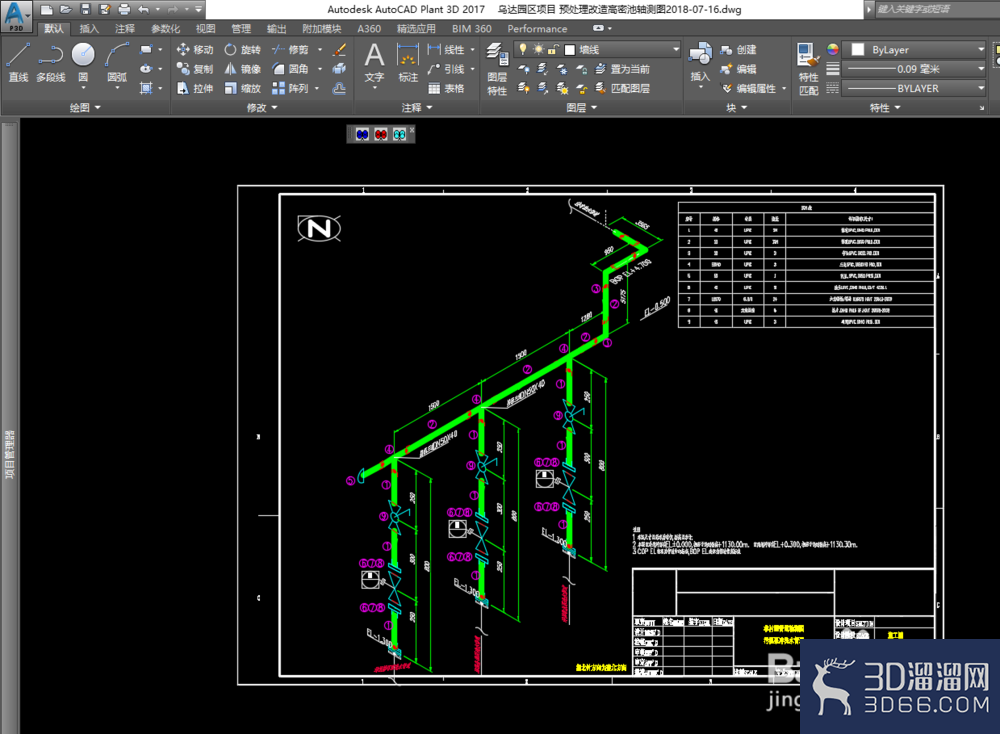Click the cyan binoculars icon in floating toolbar
Image resolution: width=1000 pixels, height=734 pixels.
coord(399,134)
